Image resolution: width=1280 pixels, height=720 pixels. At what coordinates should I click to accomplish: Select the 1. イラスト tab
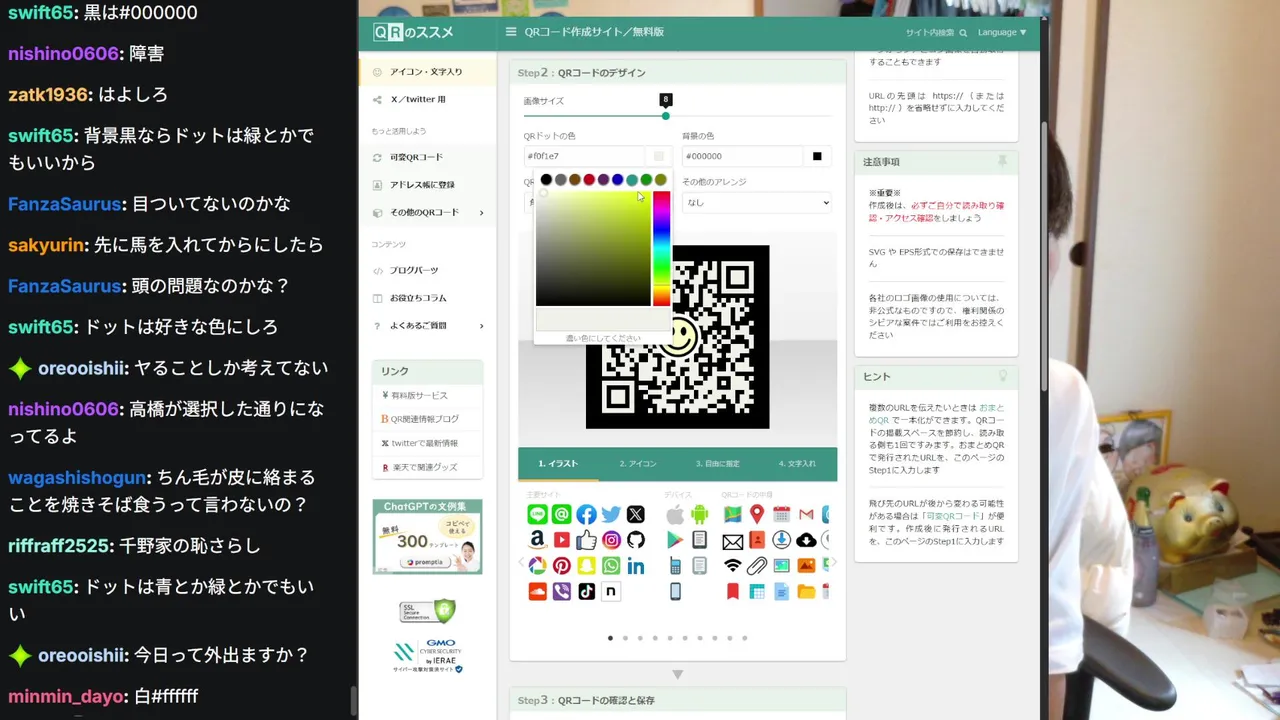(558, 464)
